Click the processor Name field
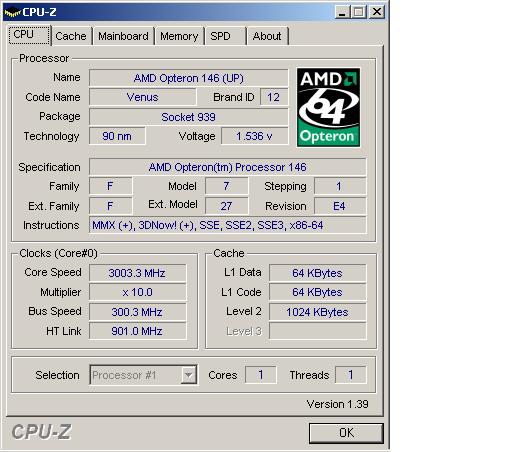 (188, 78)
